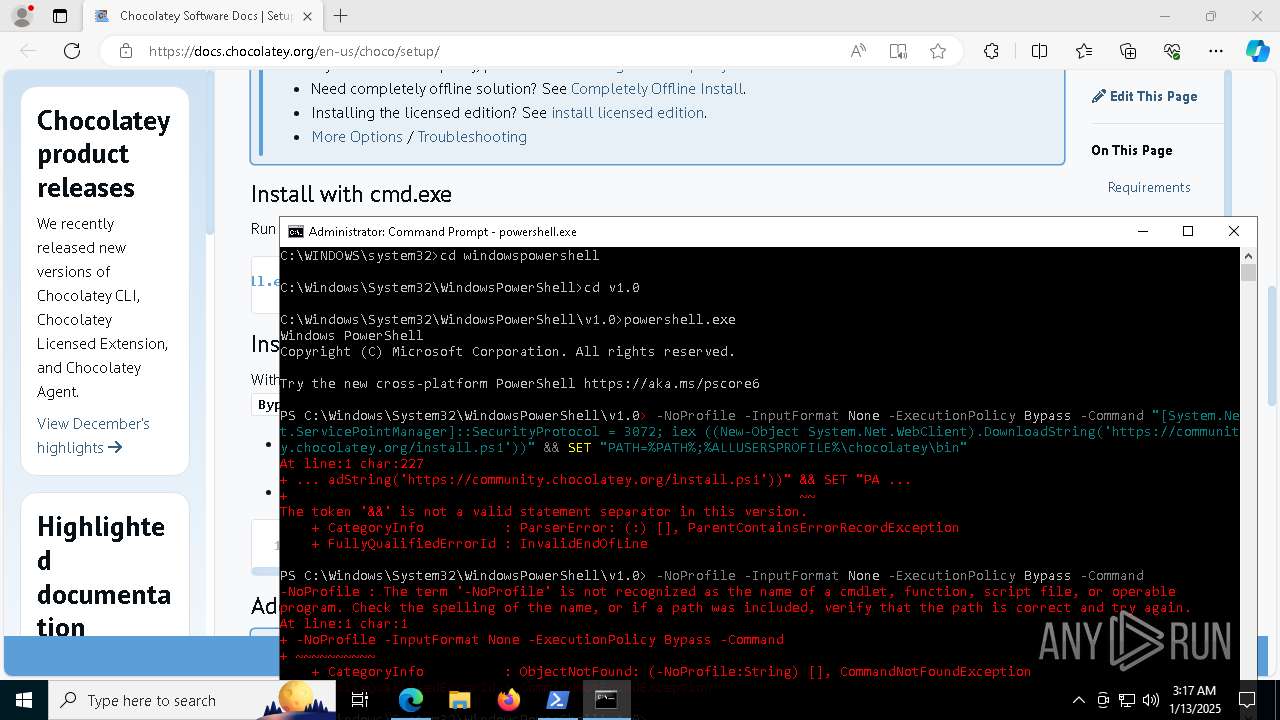Open Completely Offline Install link
The image size is (1280, 720).
coord(656,89)
